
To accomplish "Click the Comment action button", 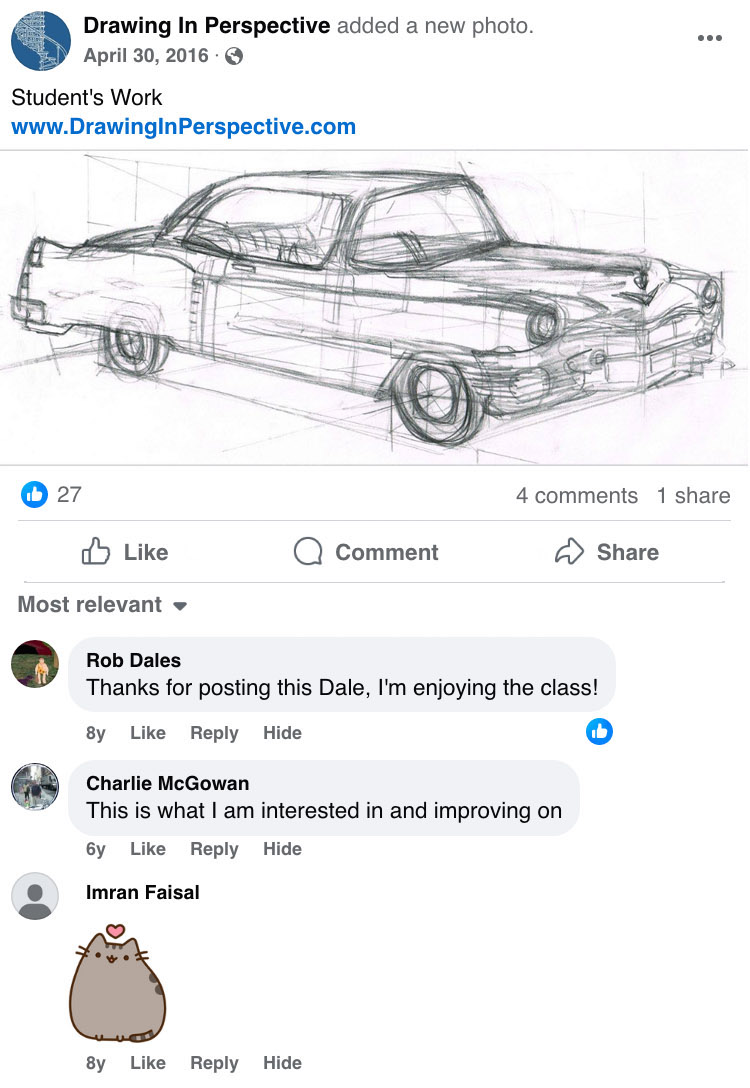I will (366, 552).
